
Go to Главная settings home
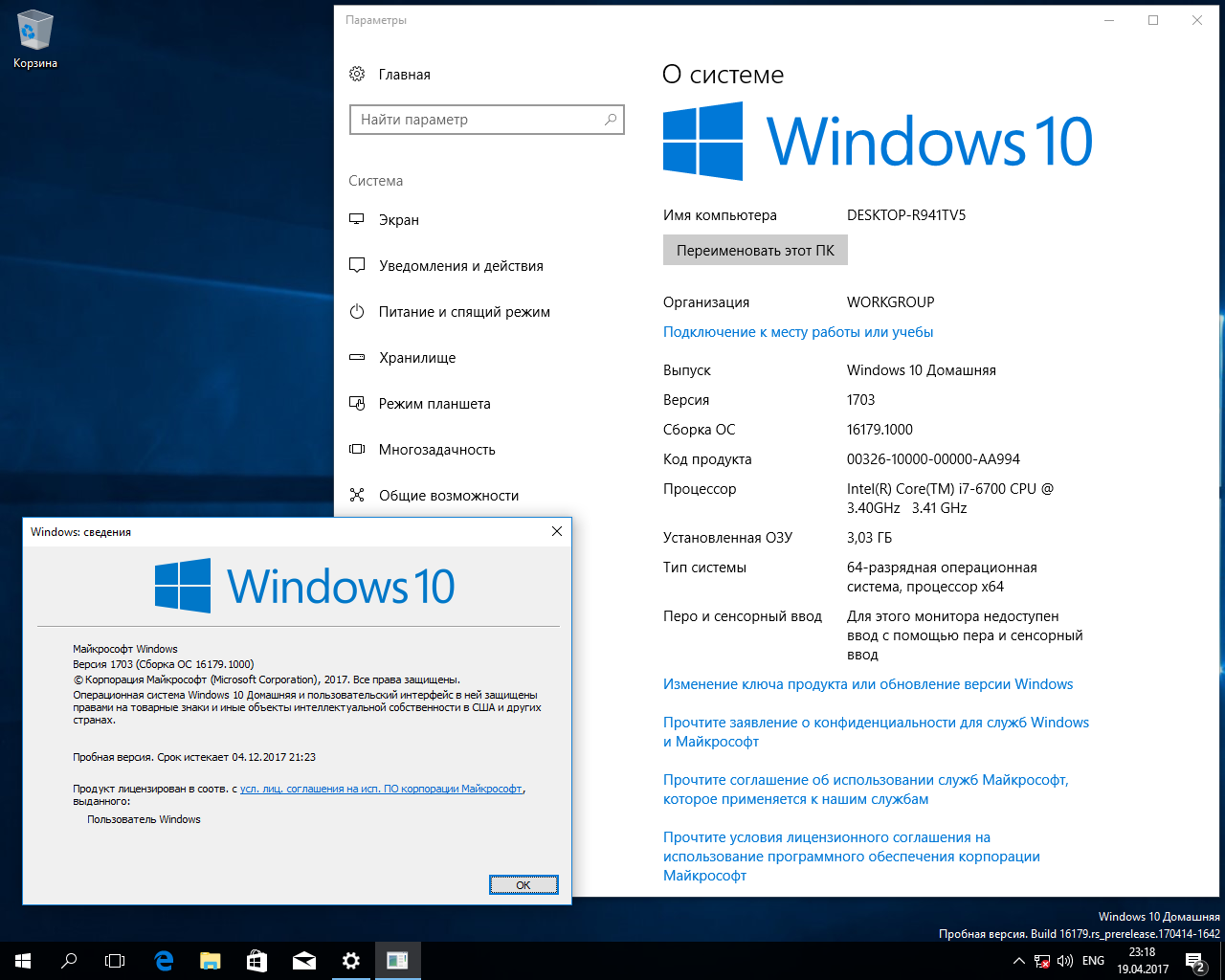tap(404, 75)
